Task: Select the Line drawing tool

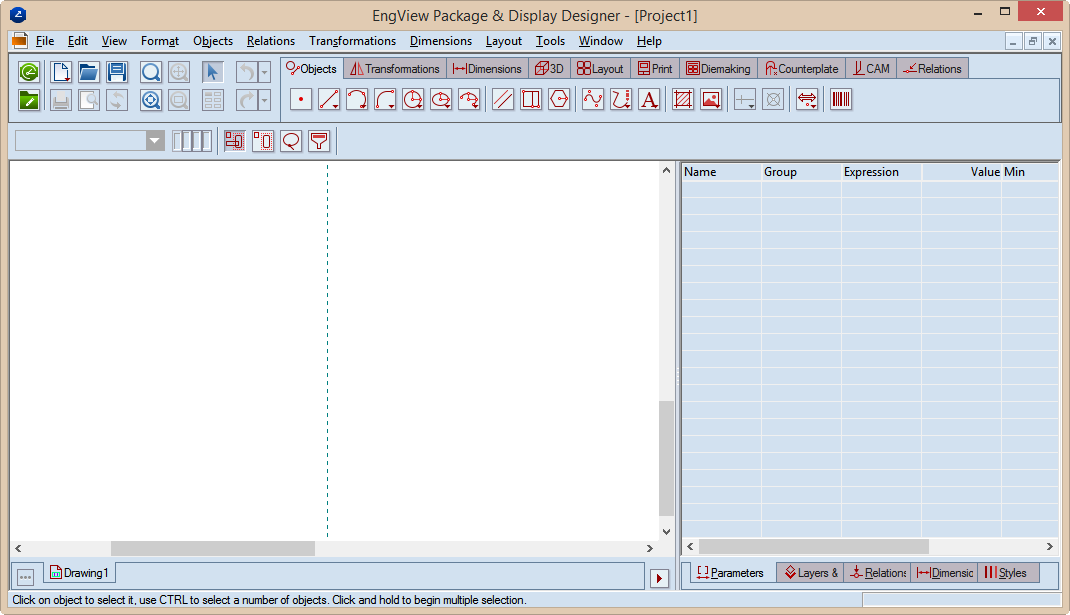Action: (329, 99)
